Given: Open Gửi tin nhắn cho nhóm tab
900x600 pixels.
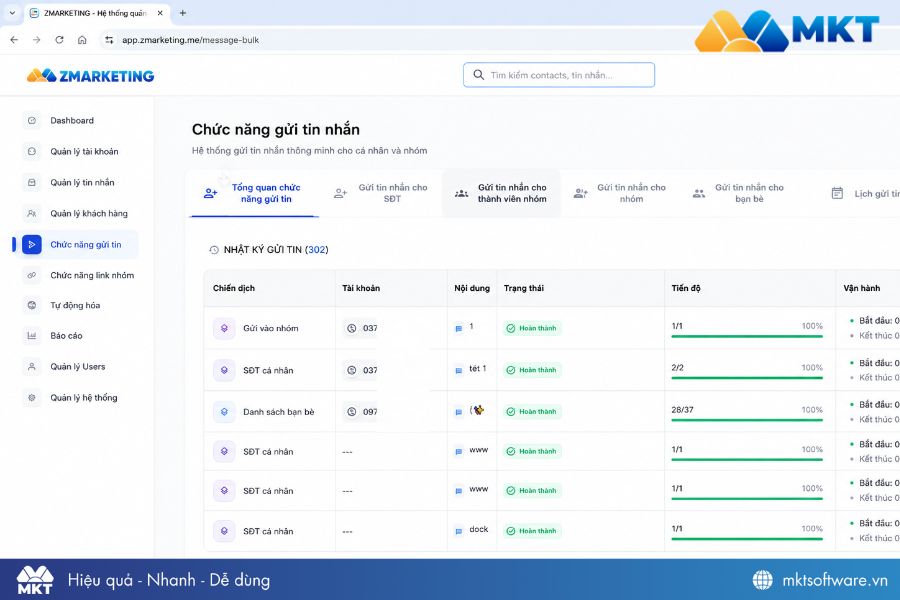Looking at the screenshot, I should (620, 193).
